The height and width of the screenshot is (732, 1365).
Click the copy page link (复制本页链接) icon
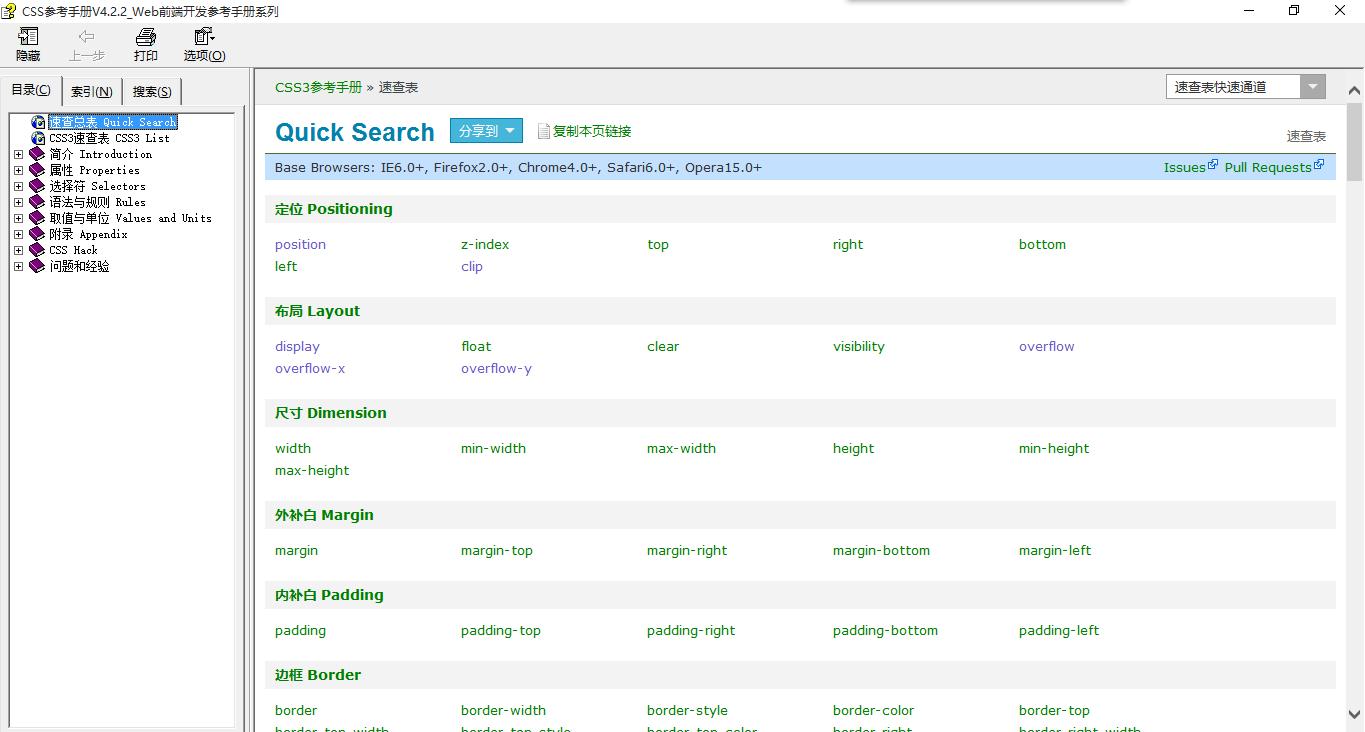544,131
